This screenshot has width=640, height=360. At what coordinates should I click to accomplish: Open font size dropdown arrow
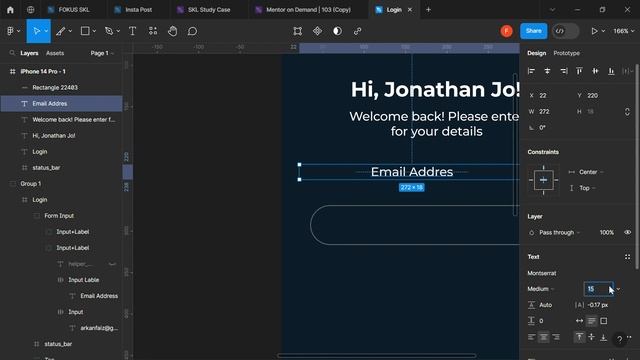618,289
